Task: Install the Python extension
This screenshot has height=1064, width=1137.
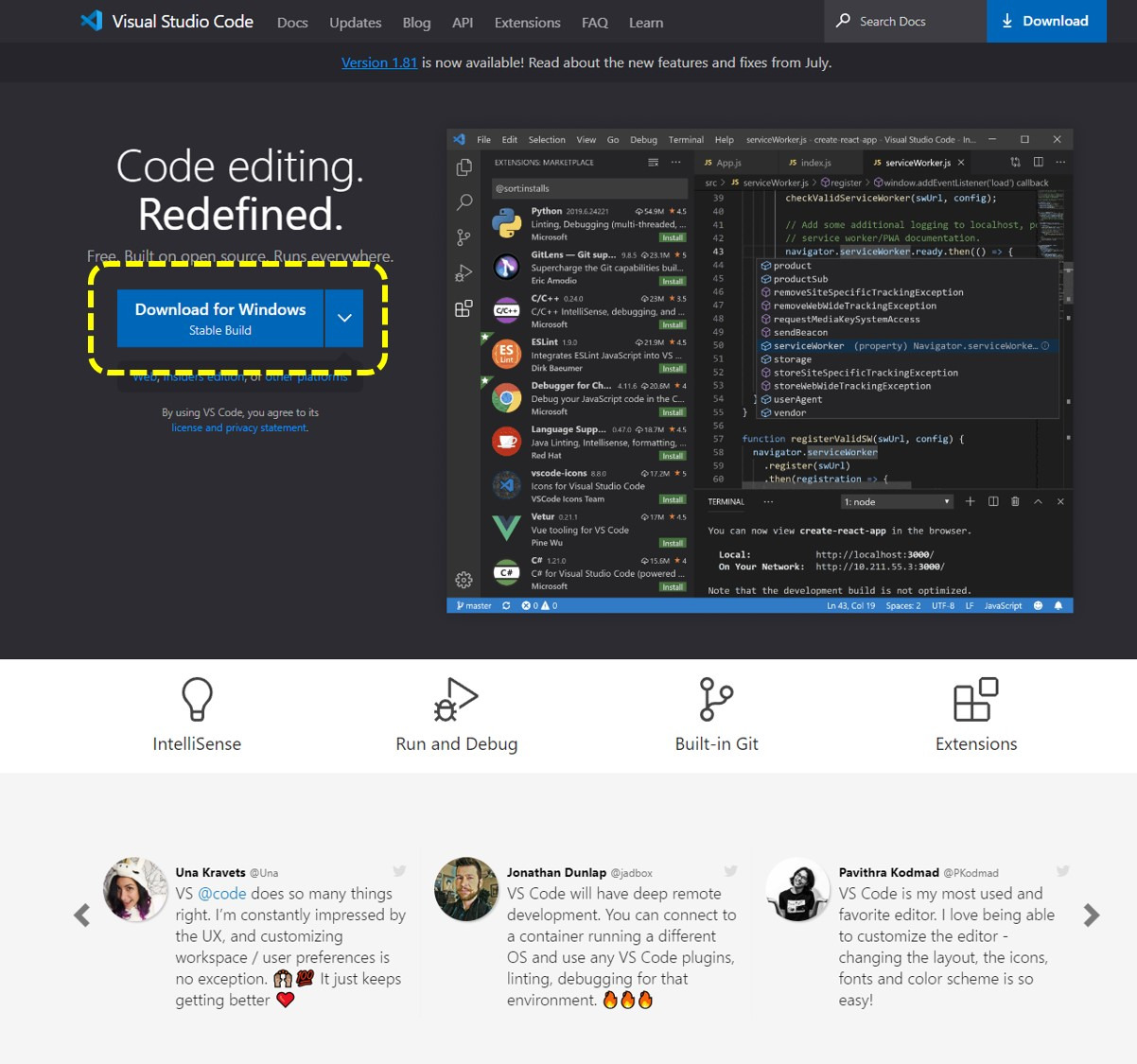Action: [673, 237]
